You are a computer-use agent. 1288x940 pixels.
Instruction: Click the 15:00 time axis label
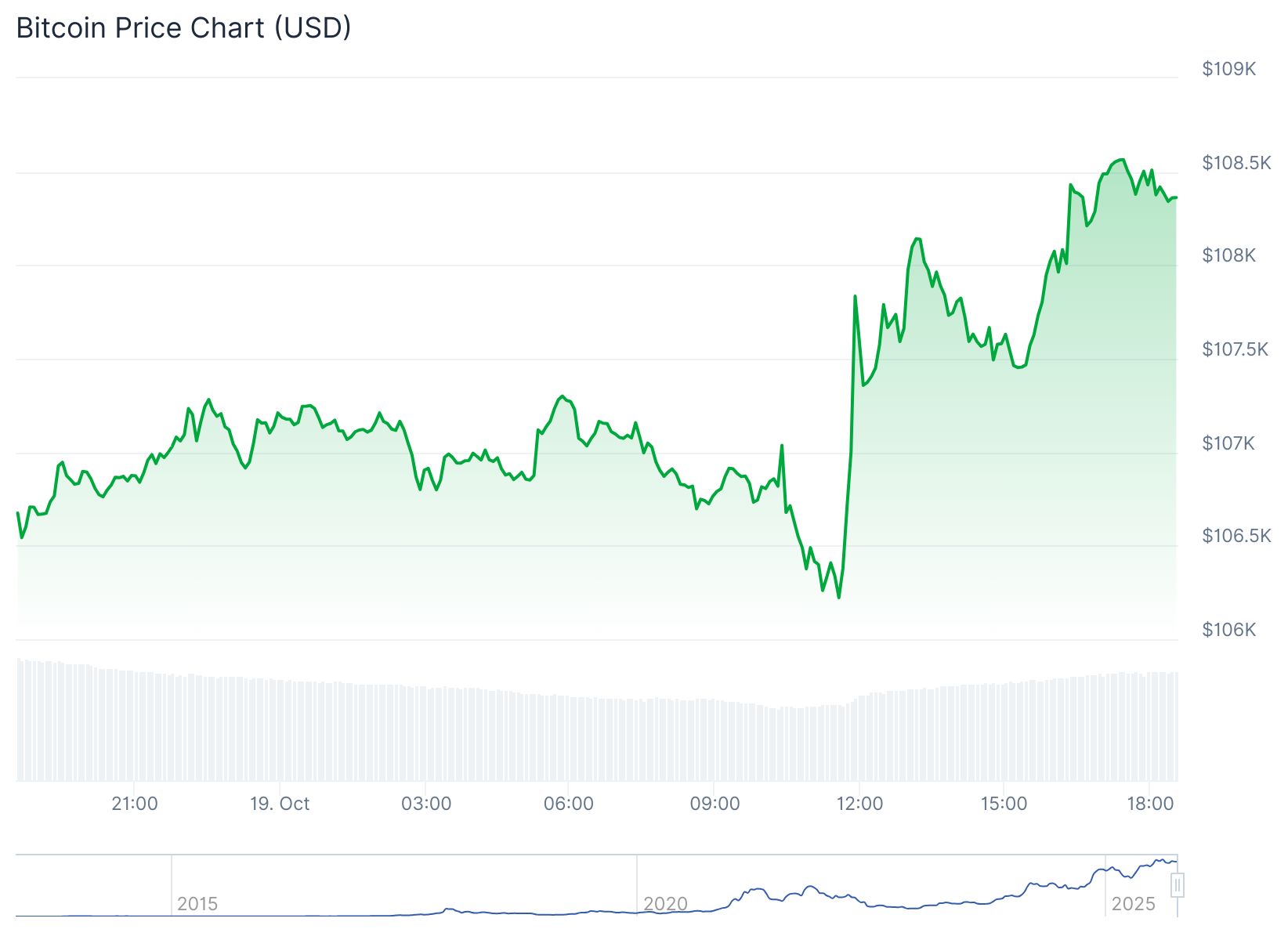pos(1004,804)
